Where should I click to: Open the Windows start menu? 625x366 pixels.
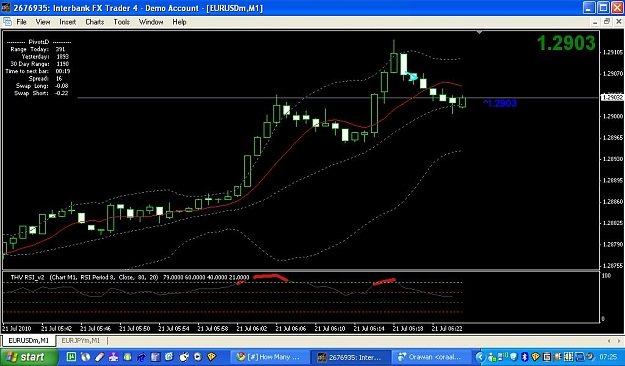pos(29,357)
